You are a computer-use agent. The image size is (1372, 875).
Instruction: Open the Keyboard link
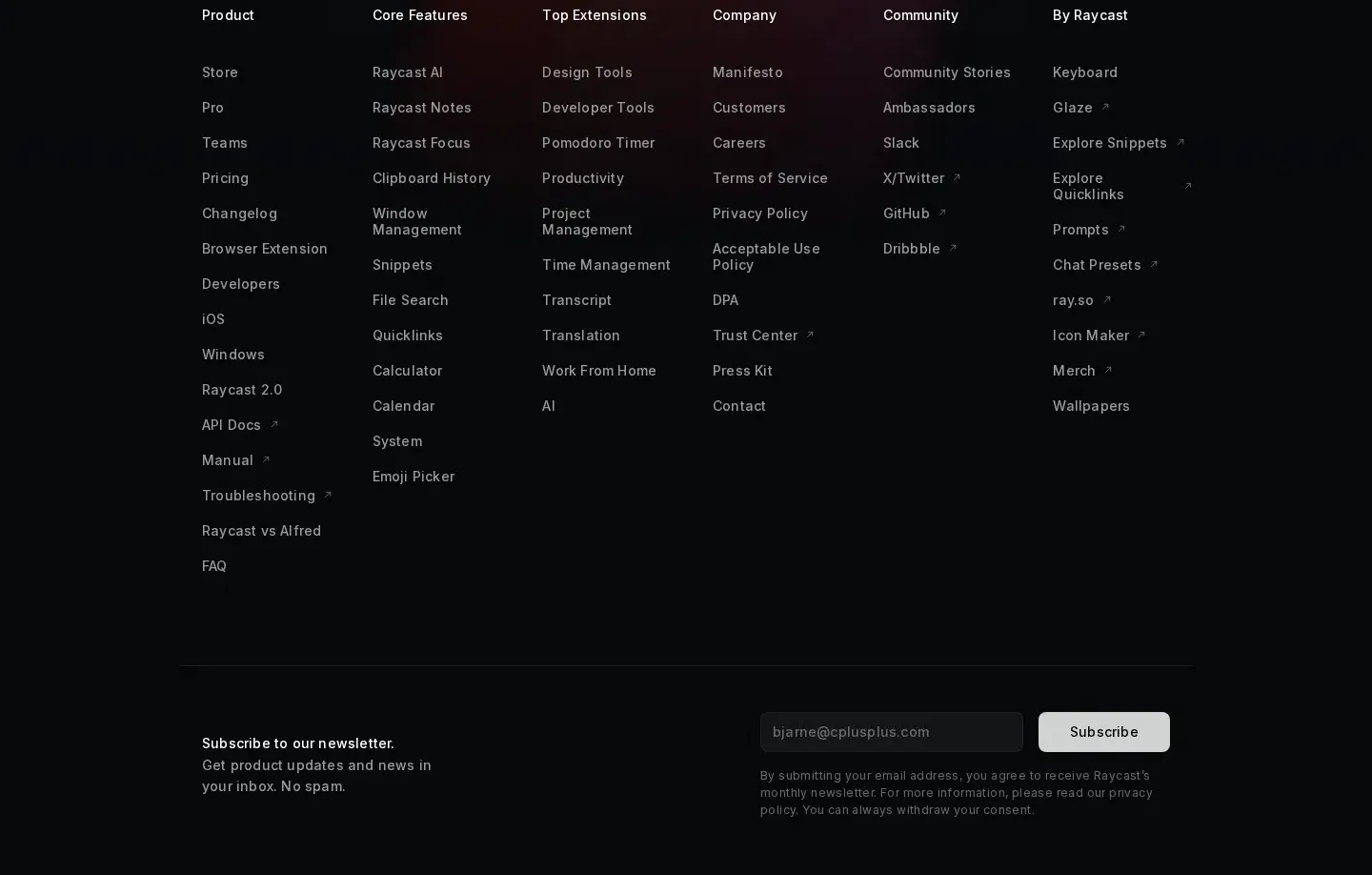pos(1085,72)
